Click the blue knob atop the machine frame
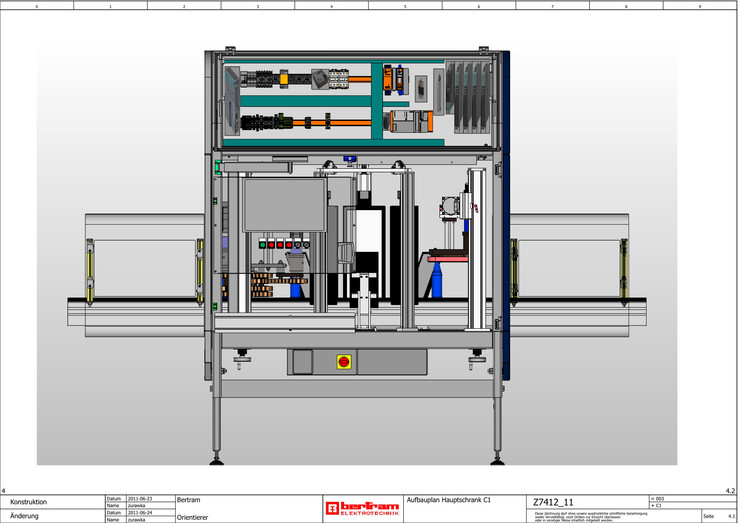The width and height of the screenshot is (738, 523). 350,159
